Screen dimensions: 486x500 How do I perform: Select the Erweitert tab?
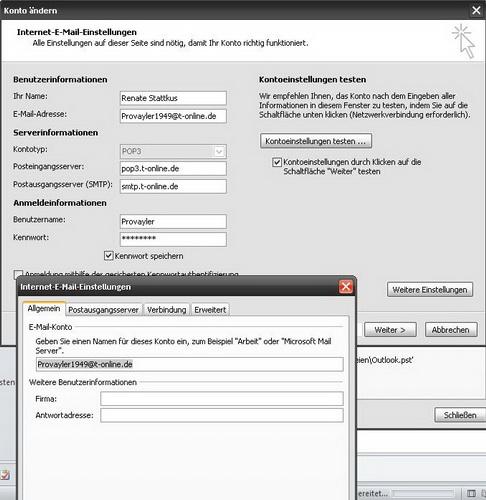(x=210, y=310)
